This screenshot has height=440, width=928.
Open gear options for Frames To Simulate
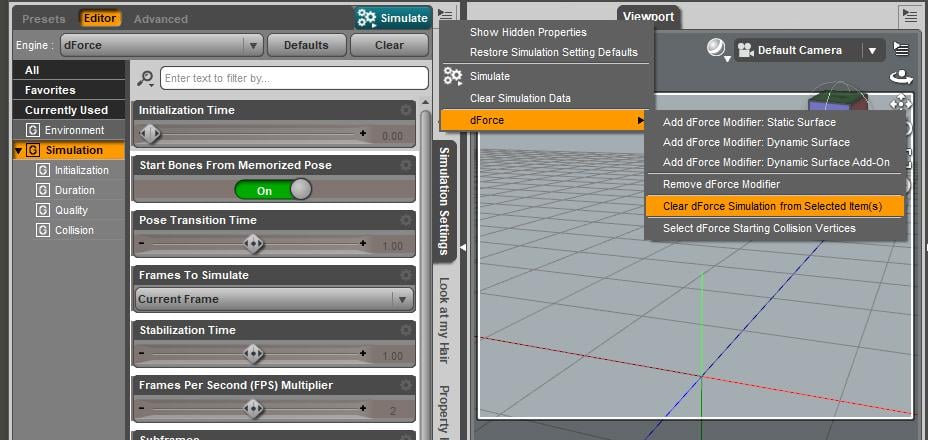406,275
